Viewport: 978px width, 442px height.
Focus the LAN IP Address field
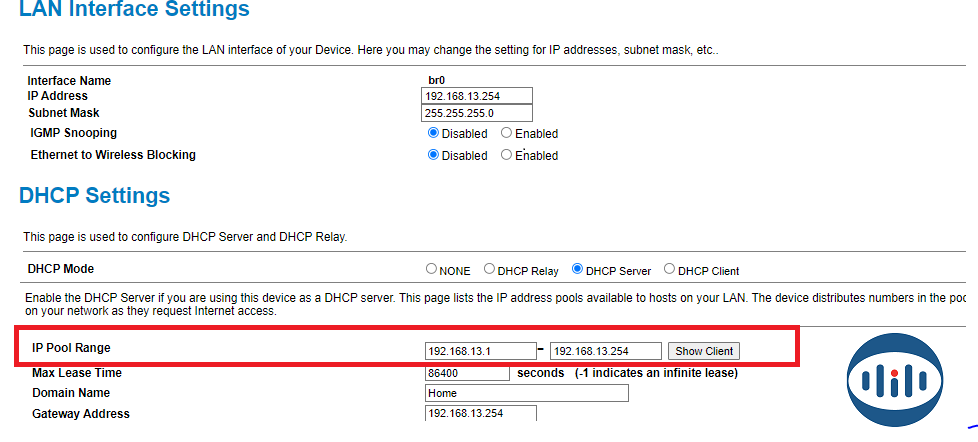tap(477, 96)
